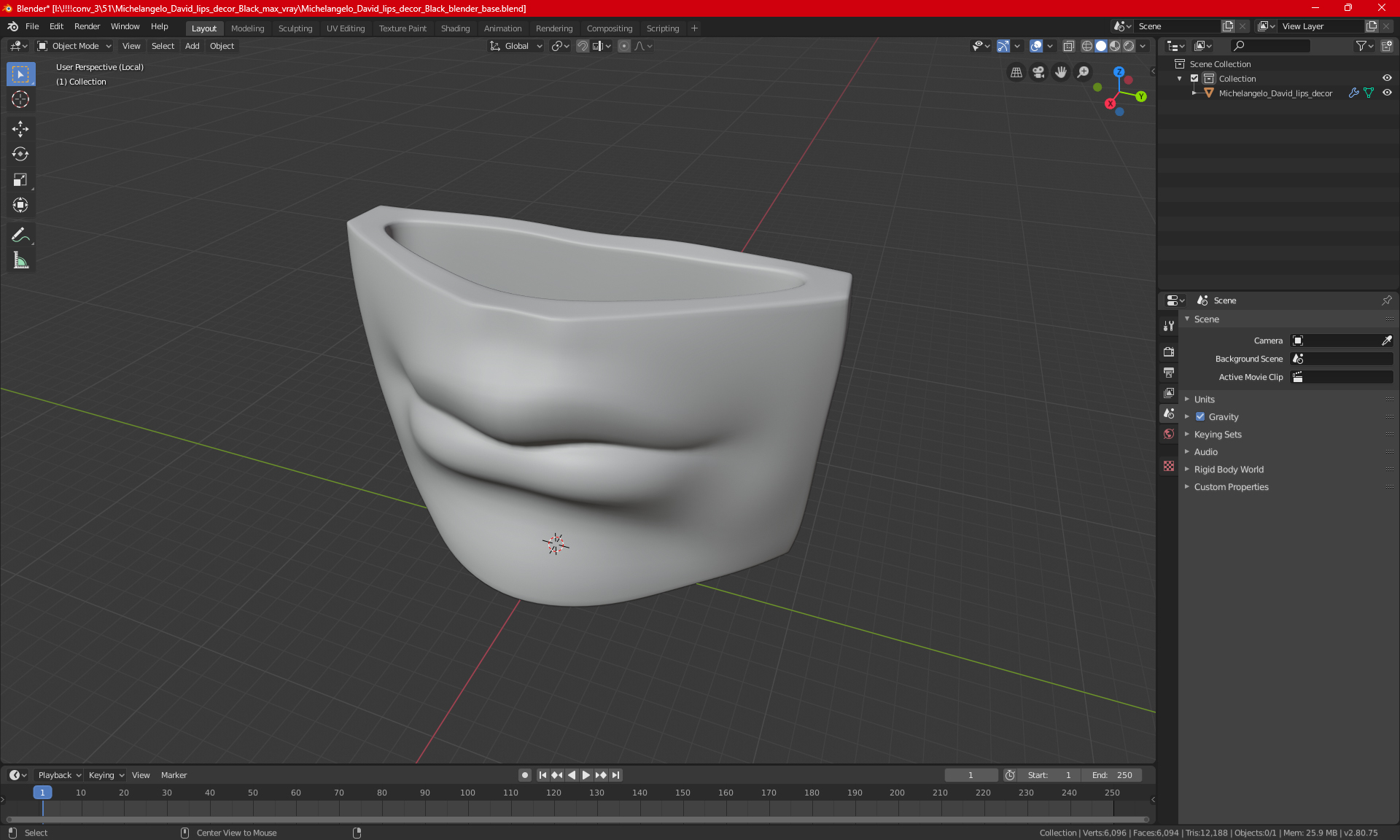1400x840 pixels.
Task: Toggle proportional editing
Action: pos(624,46)
